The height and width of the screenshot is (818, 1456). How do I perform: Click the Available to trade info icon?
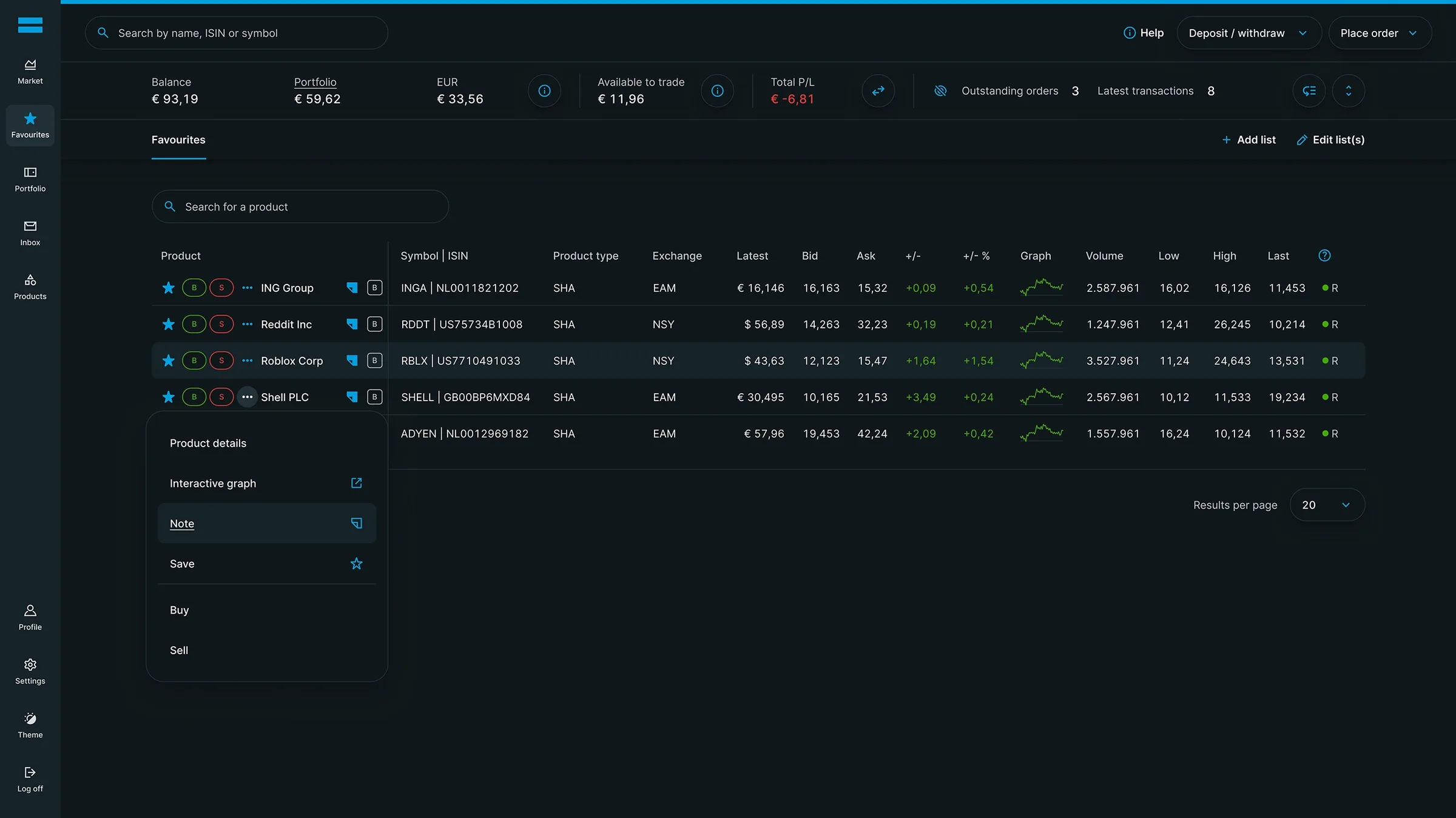click(717, 90)
